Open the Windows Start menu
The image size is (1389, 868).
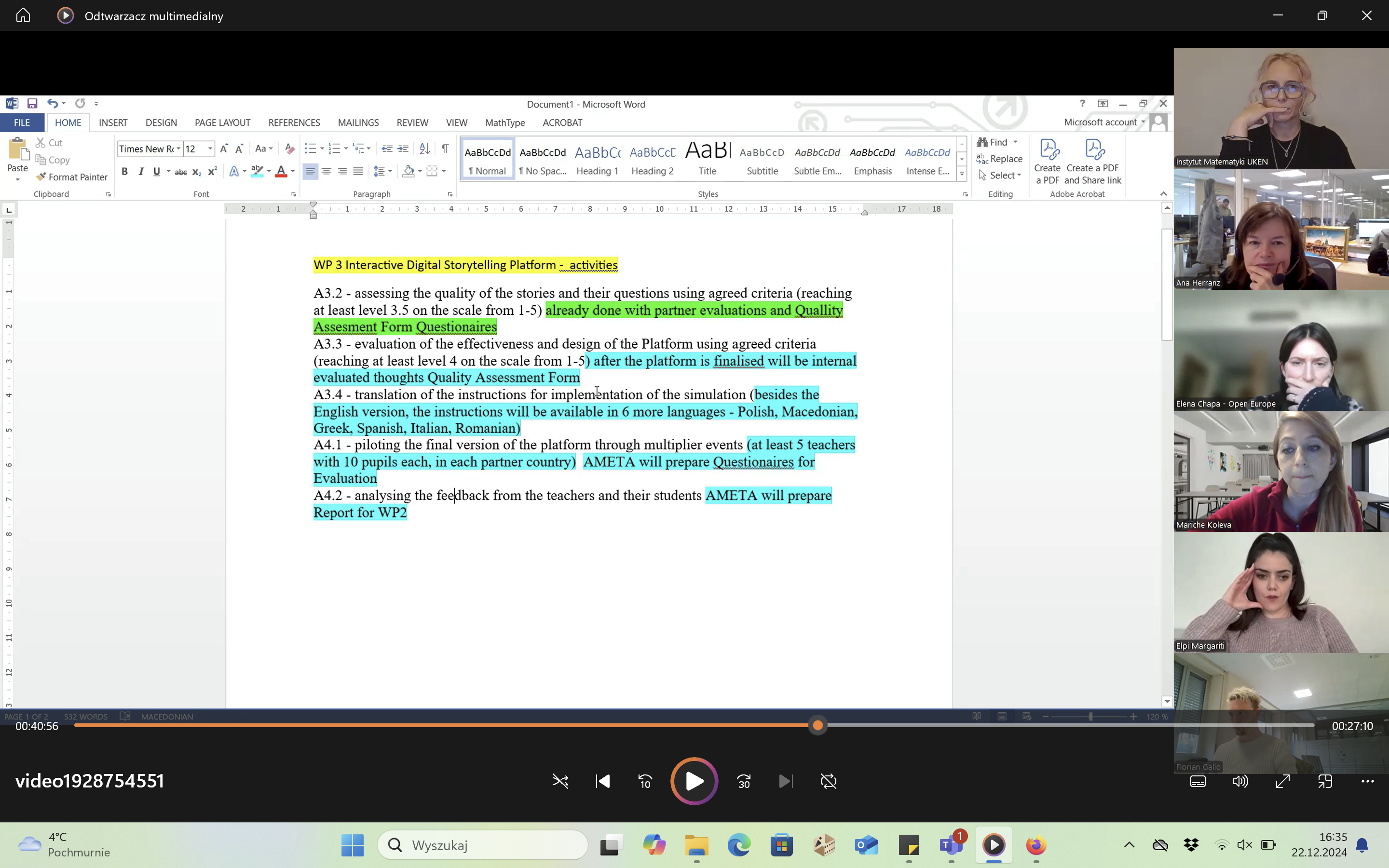[x=353, y=845]
